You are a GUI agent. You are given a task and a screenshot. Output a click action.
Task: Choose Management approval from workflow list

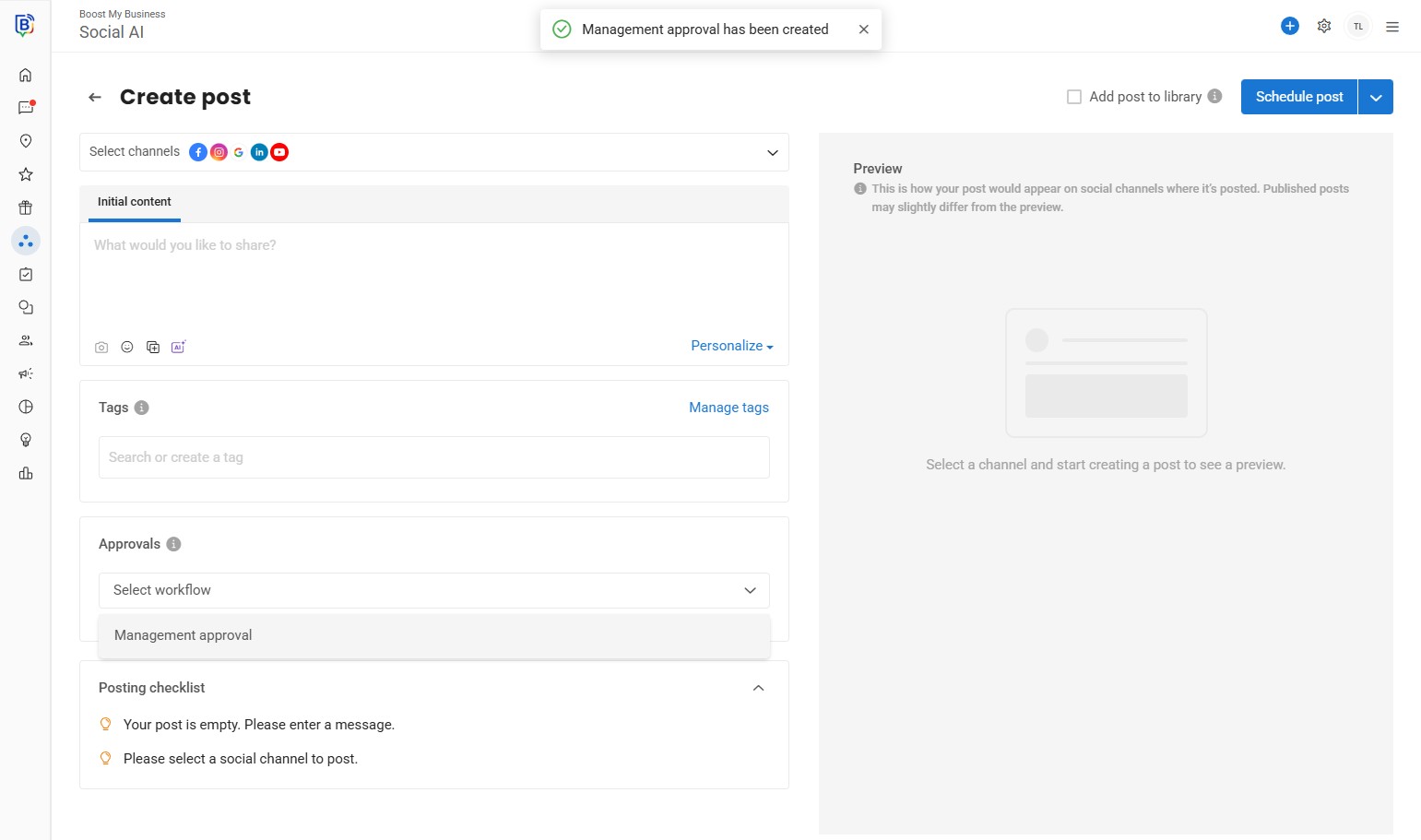click(x=184, y=635)
